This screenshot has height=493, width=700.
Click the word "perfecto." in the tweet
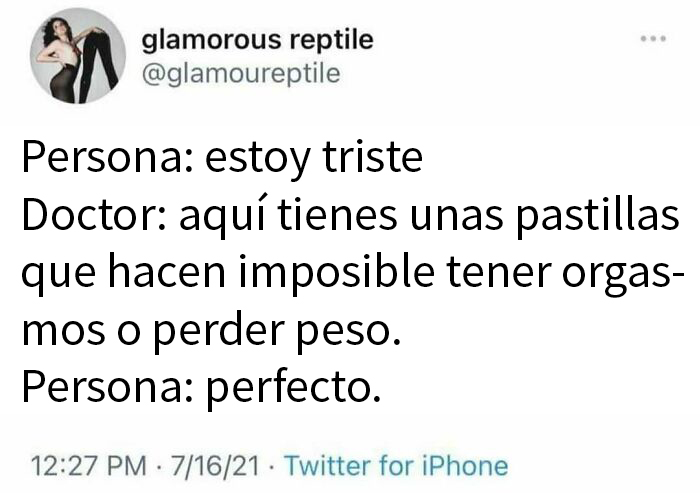coord(294,385)
